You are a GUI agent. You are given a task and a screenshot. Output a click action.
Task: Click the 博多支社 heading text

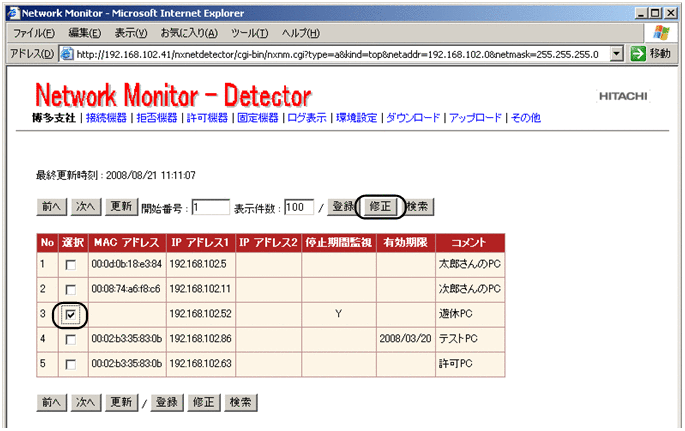click(54, 118)
